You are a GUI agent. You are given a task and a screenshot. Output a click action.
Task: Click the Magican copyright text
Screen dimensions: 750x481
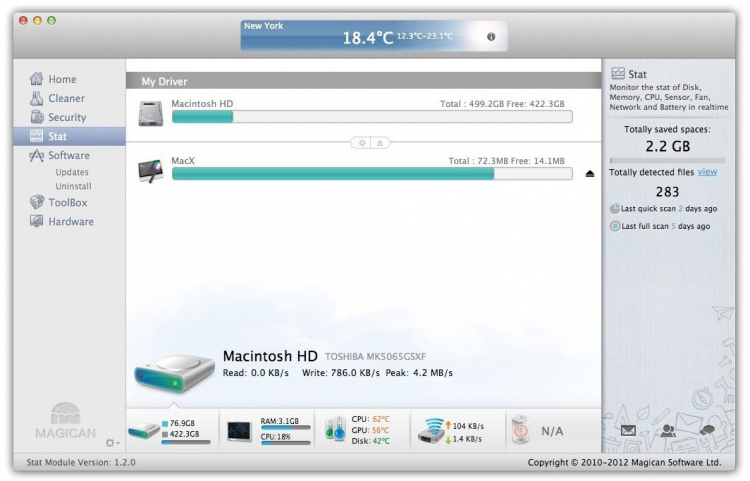(x=624, y=462)
